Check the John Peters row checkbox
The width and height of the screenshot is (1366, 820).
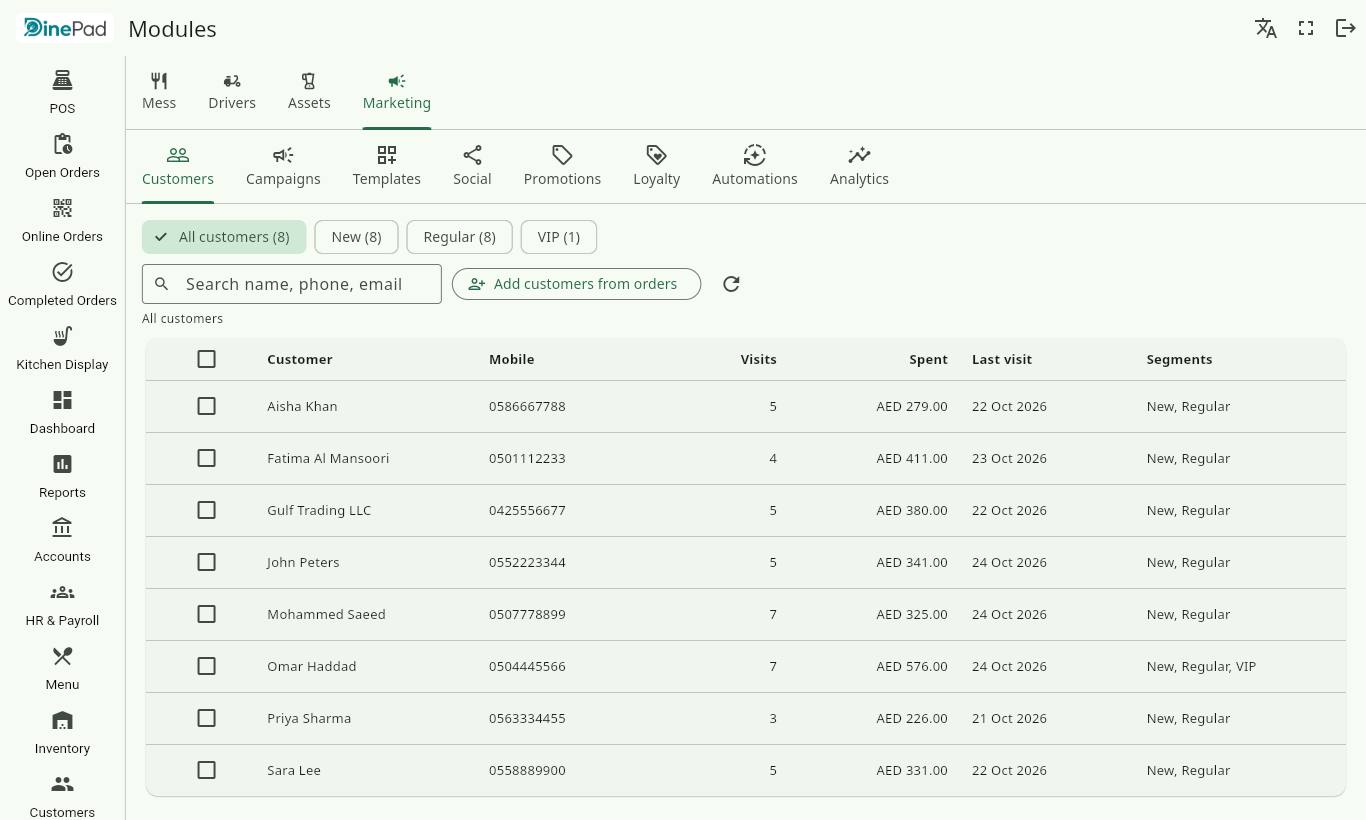click(206, 562)
